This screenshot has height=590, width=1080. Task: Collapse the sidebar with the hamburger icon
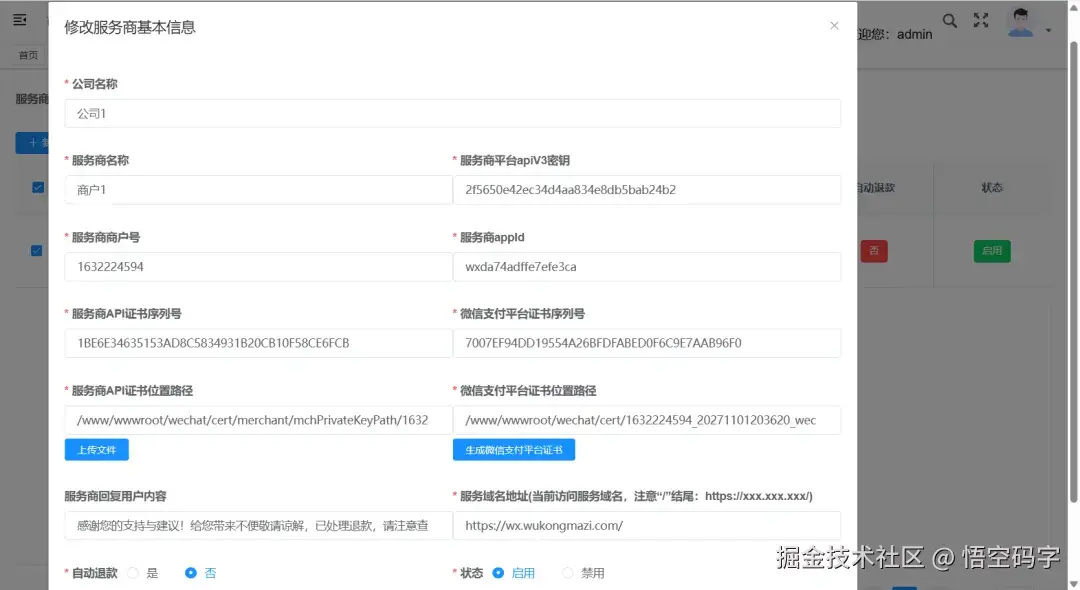click(x=20, y=18)
